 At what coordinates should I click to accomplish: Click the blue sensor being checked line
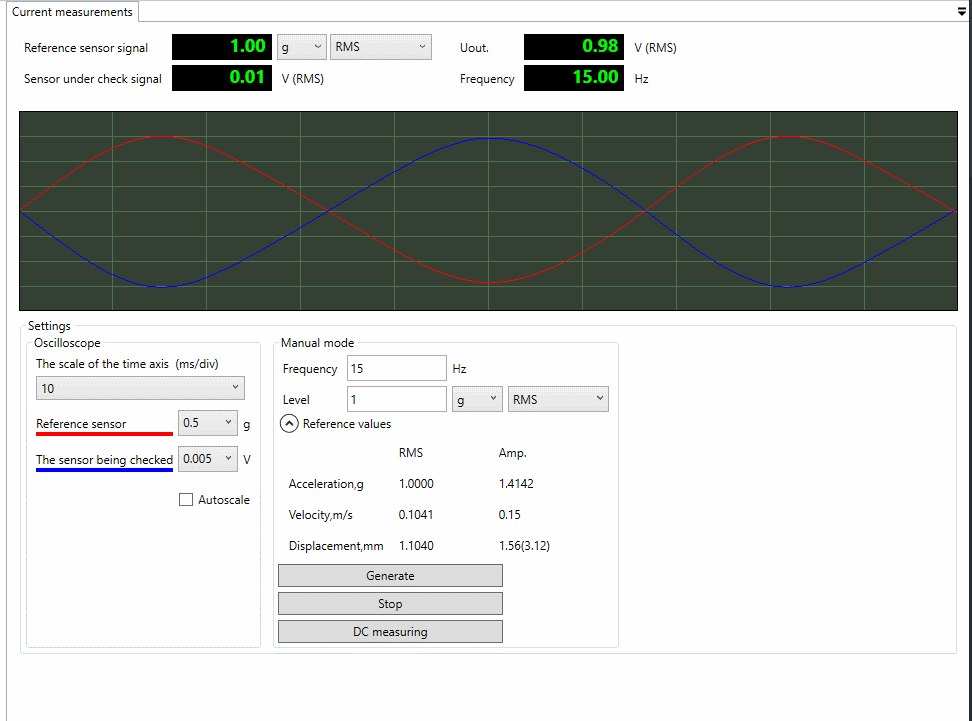pos(104,469)
